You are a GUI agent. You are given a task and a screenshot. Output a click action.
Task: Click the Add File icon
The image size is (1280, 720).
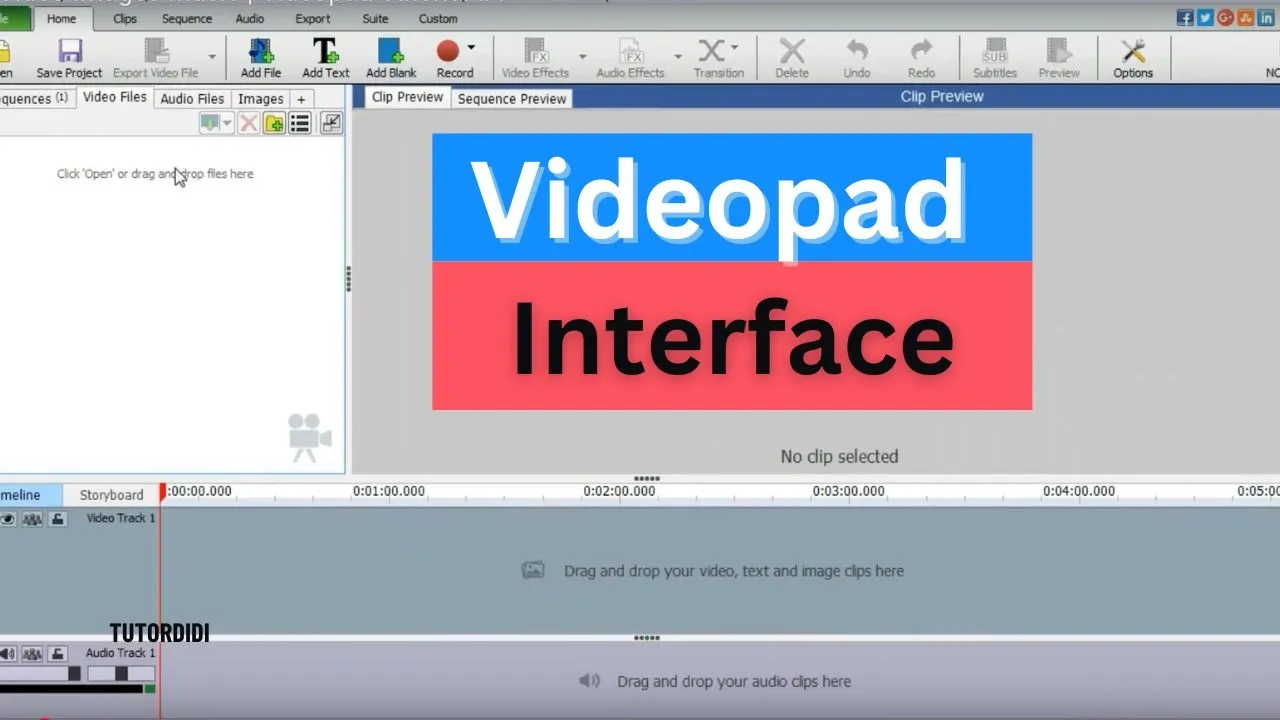point(261,51)
